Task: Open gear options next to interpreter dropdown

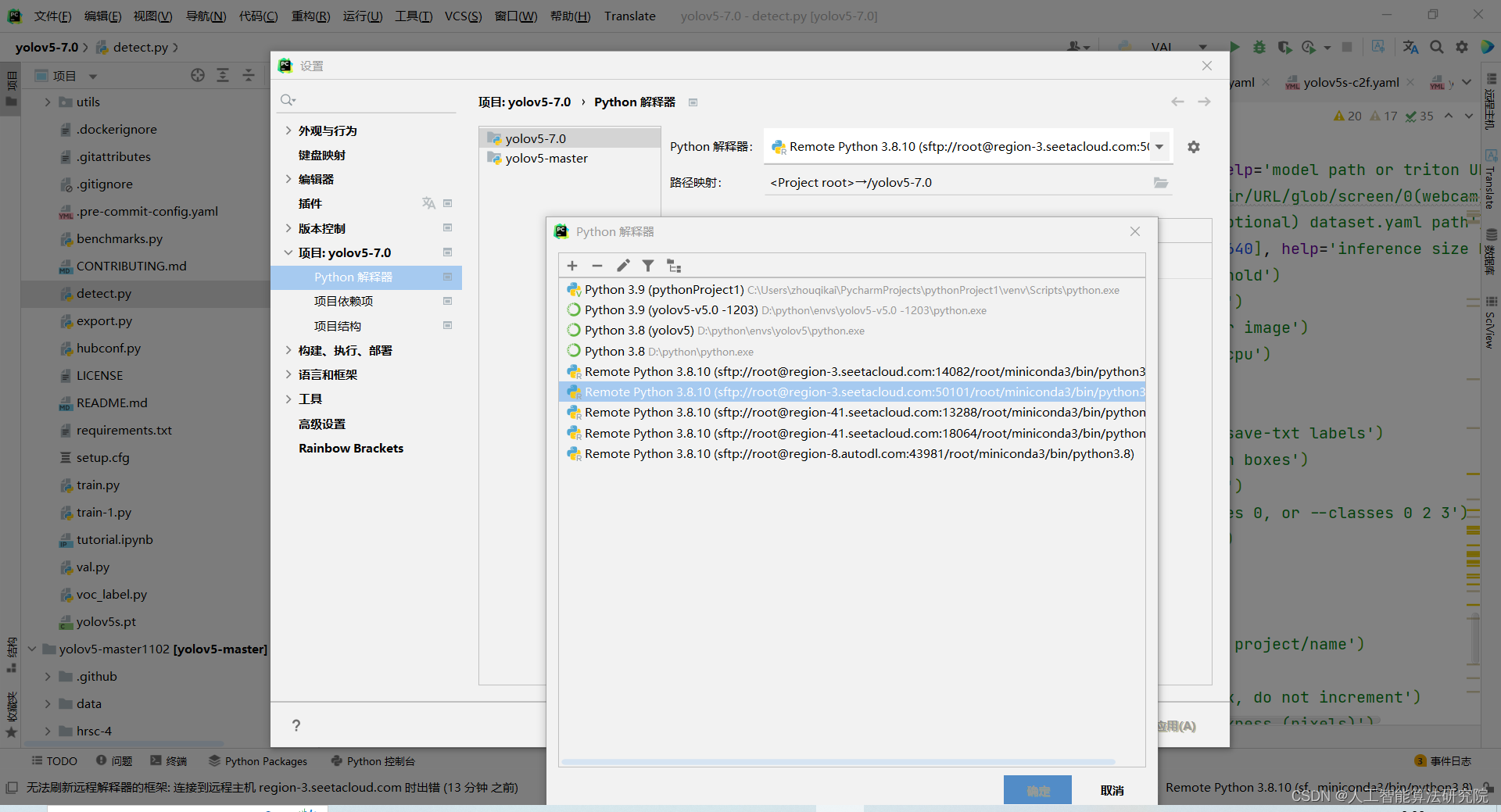Action: click(x=1194, y=147)
